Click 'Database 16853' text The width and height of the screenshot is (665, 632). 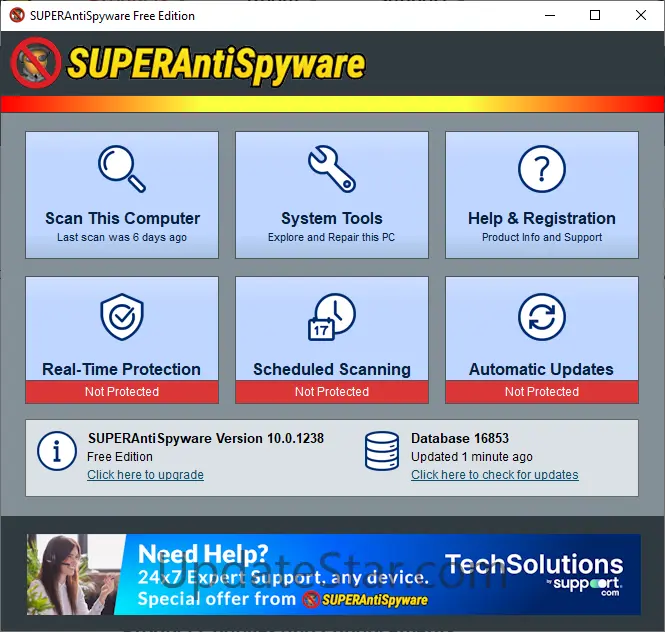[460, 438]
